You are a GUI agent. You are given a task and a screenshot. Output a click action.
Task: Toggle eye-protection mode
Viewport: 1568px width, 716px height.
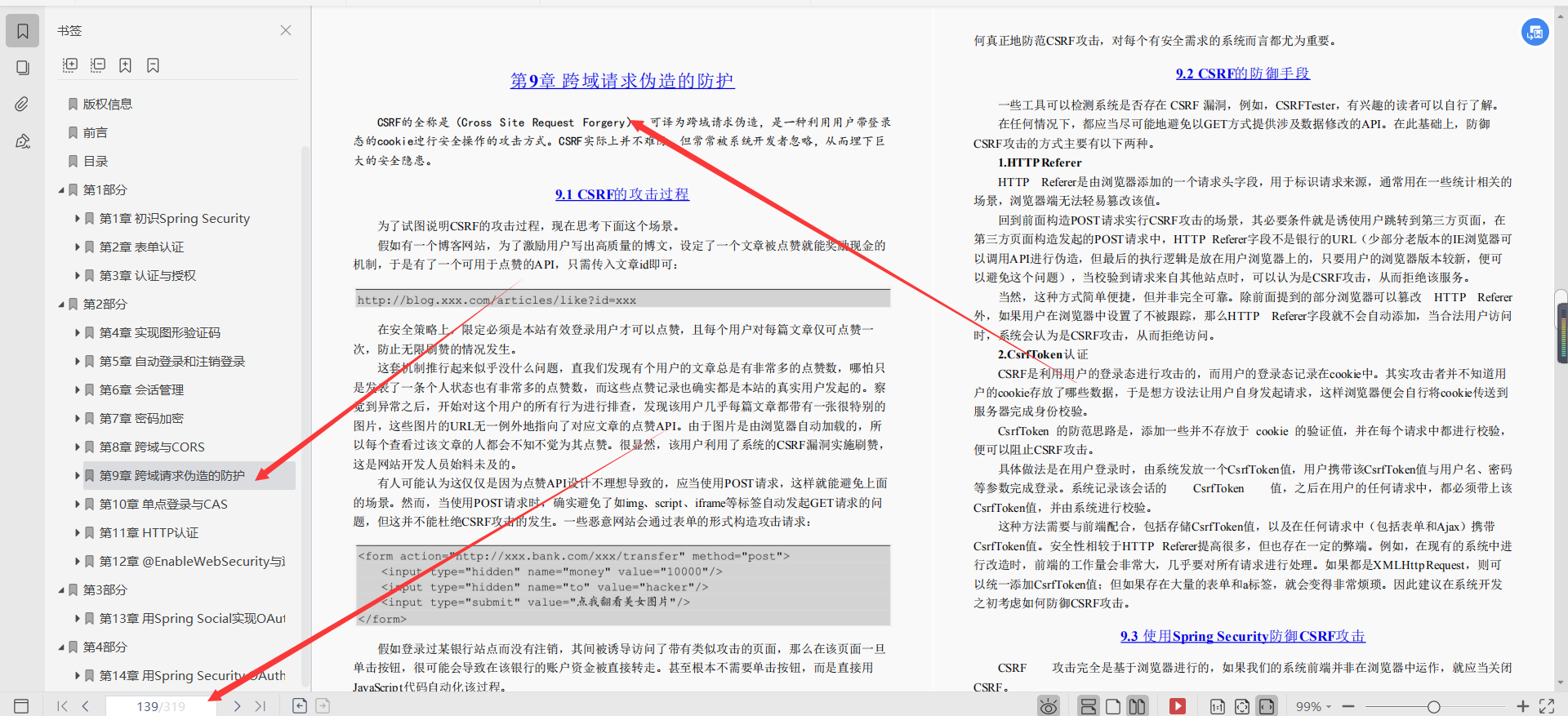coord(1049,706)
